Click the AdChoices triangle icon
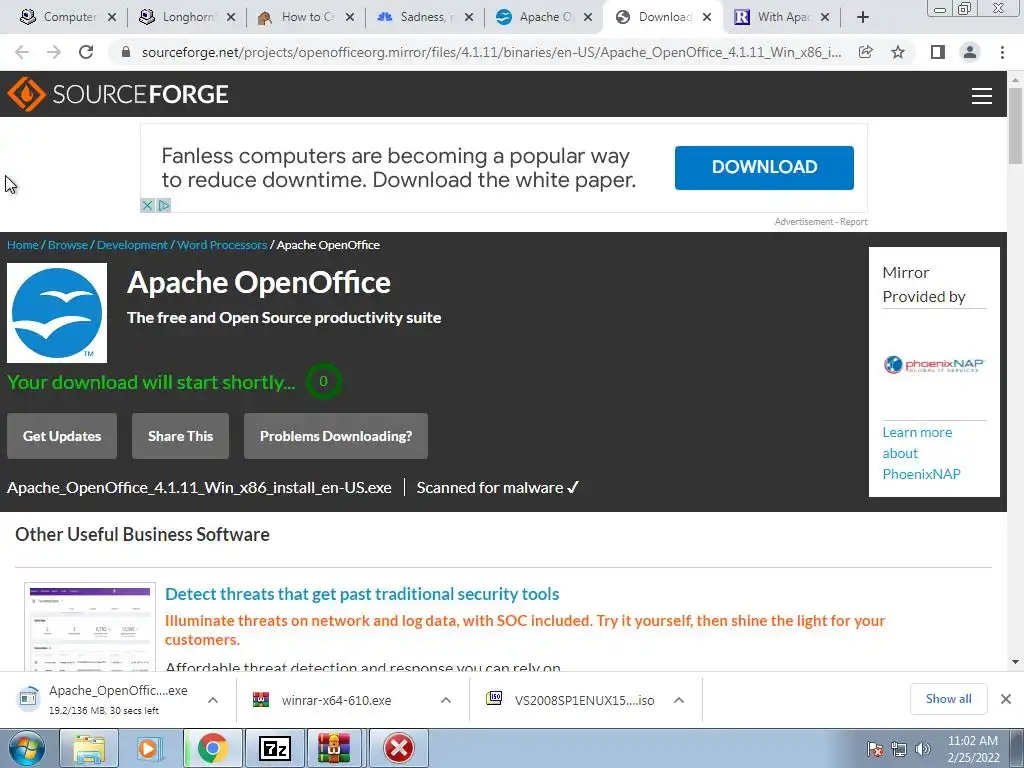 [x=164, y=205]
